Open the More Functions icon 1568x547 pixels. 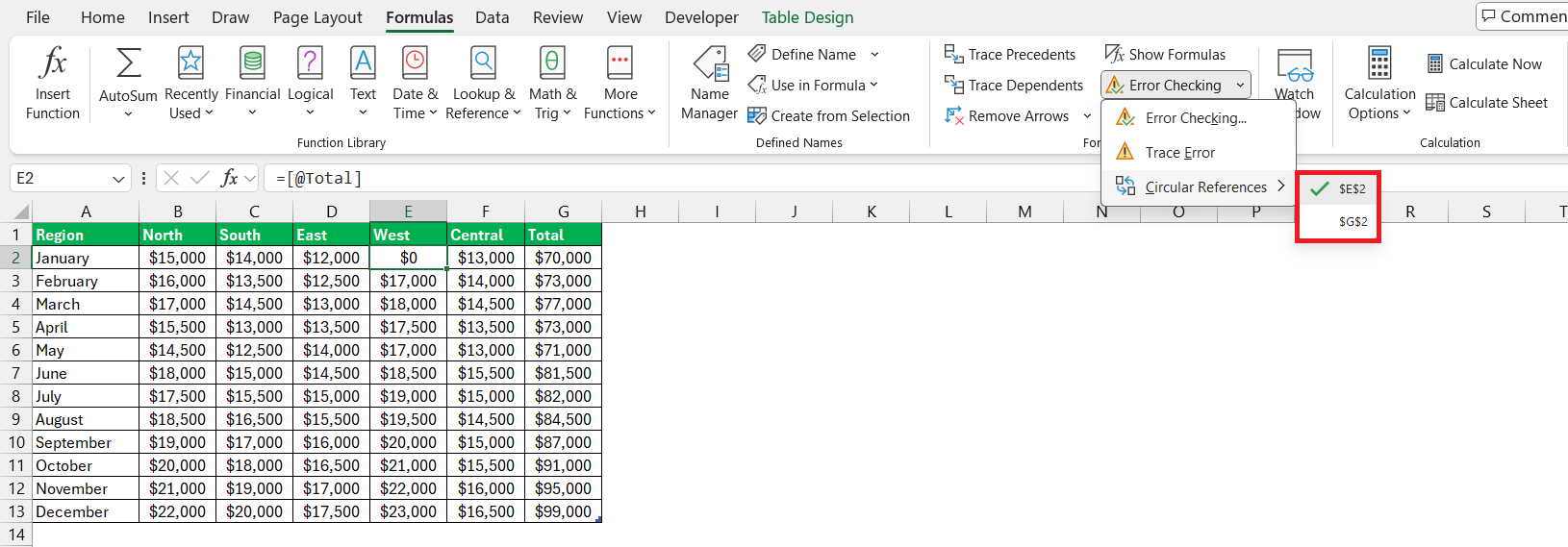tap(620, 63)
